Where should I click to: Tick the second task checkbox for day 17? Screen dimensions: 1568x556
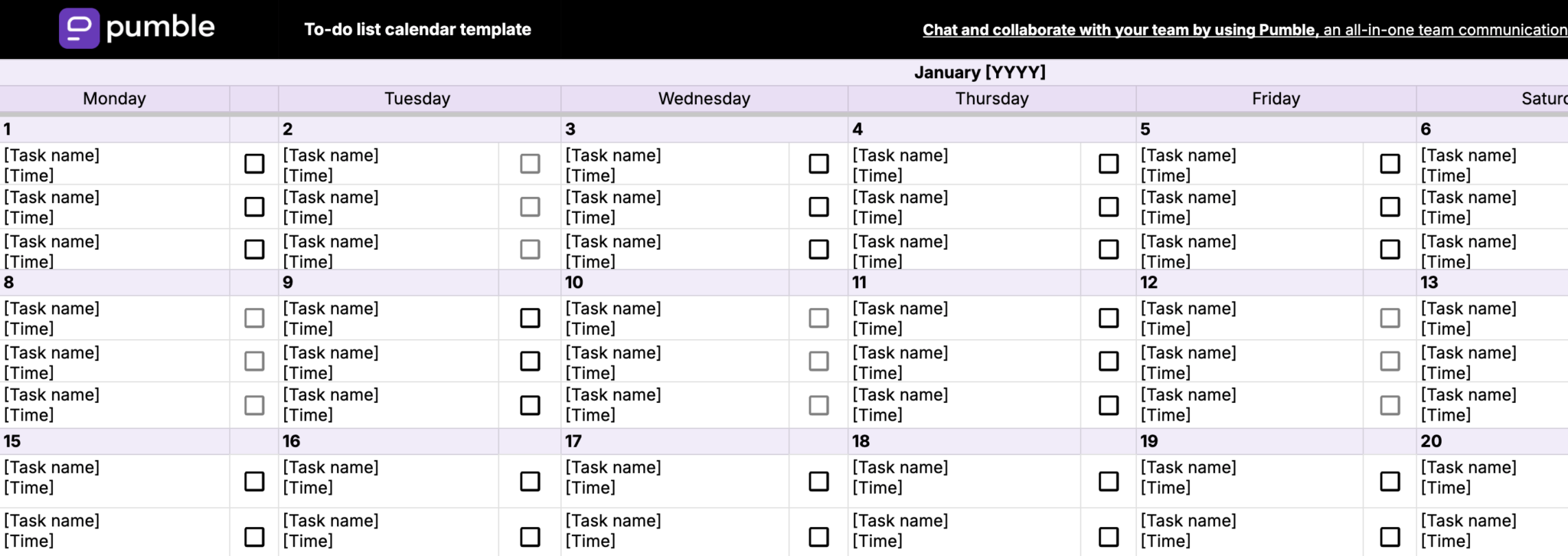[818, 537]
